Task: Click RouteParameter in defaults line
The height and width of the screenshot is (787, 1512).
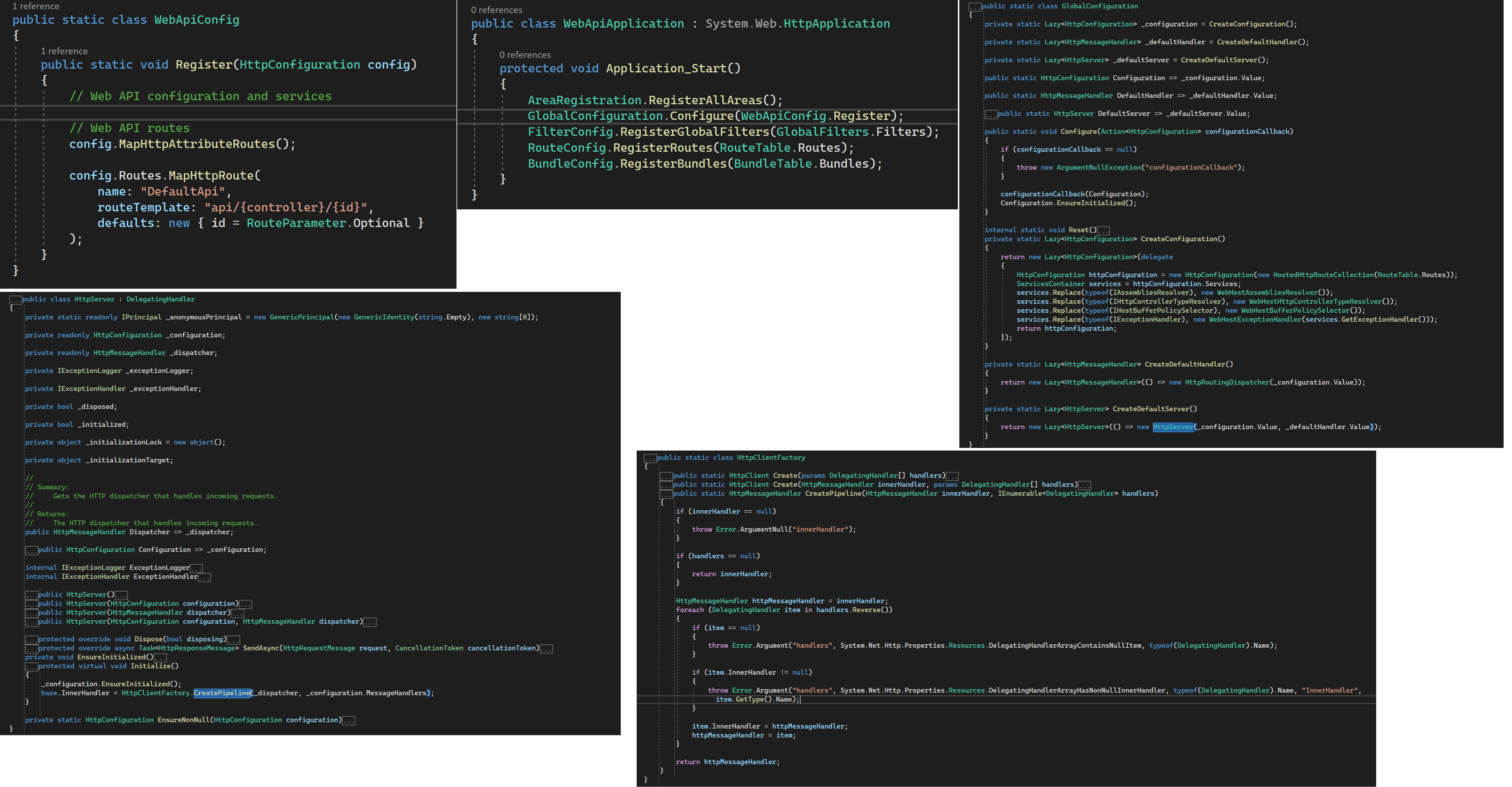Action: 296,223
